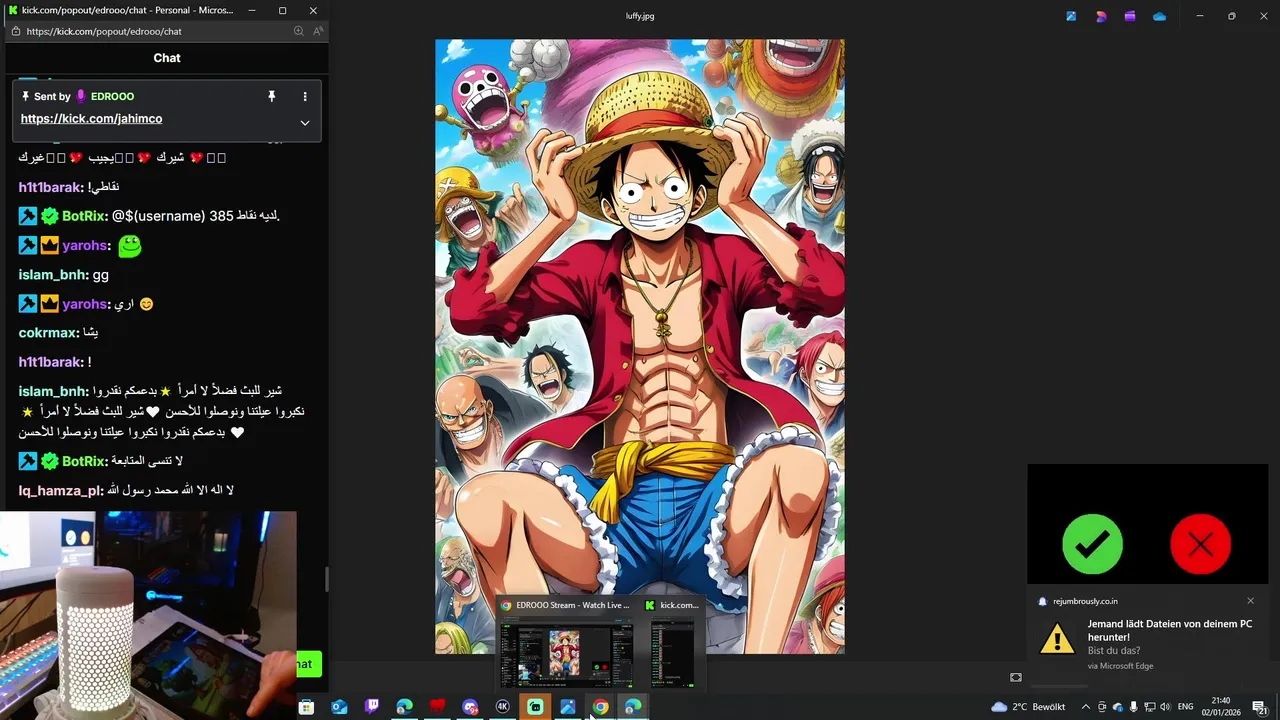The width and height of the screenshot is (1280, 720).
Task: Collapse the pinned message with chevron
Action: [x=305, y=123]
